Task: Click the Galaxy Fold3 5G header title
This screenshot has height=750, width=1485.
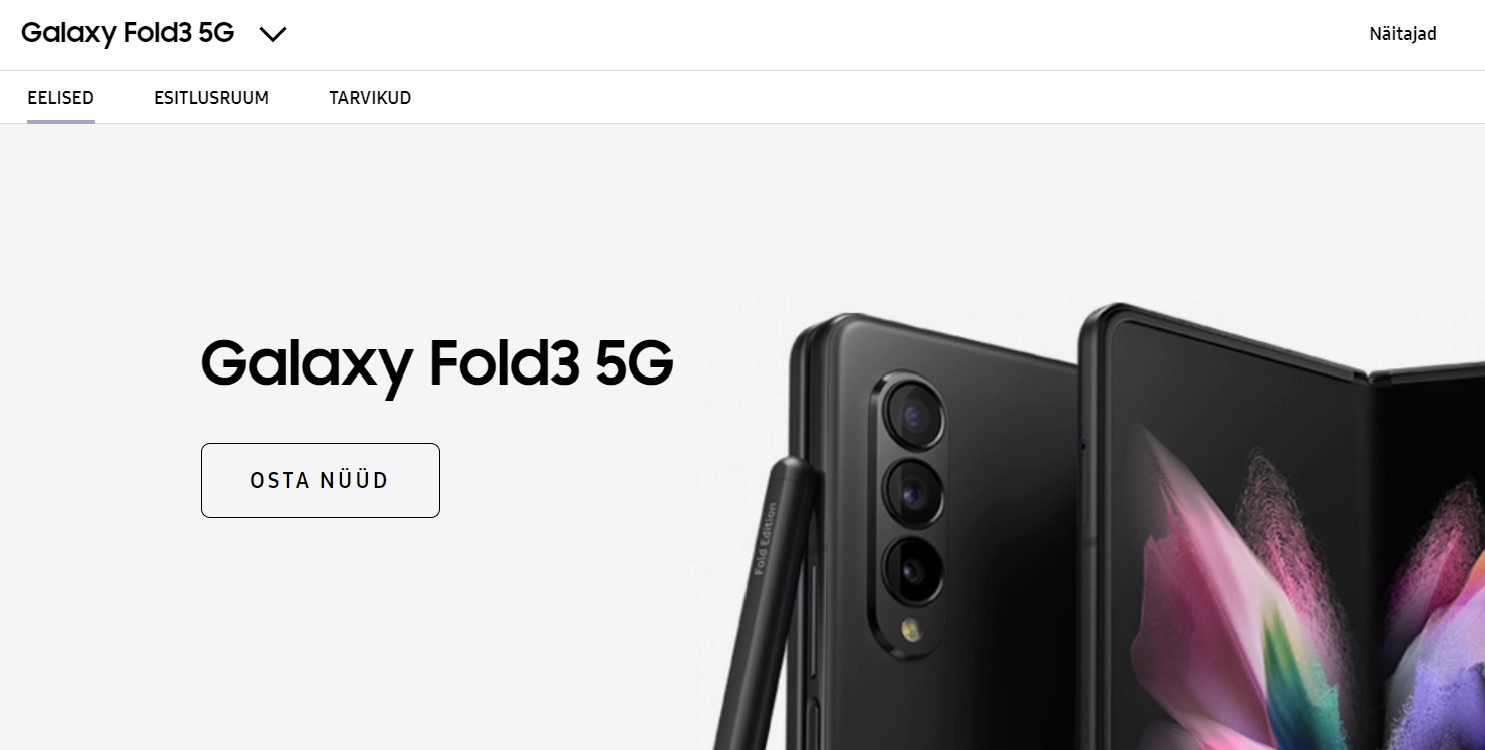Action: (x=127, y=33)
